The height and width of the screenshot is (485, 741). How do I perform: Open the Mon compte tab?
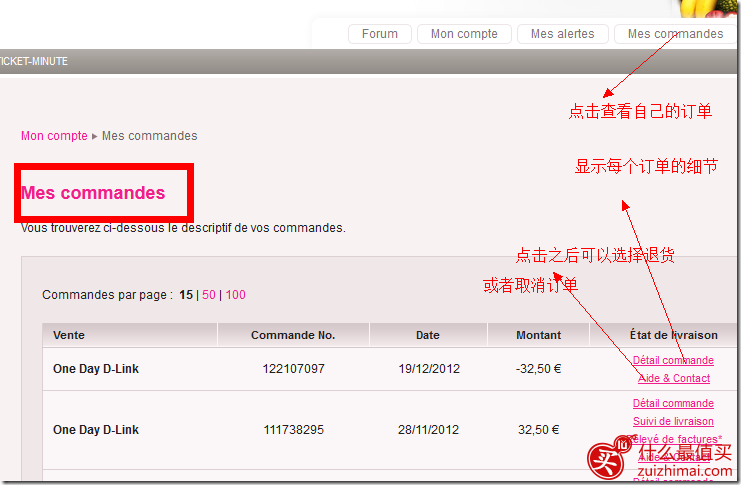464,34
